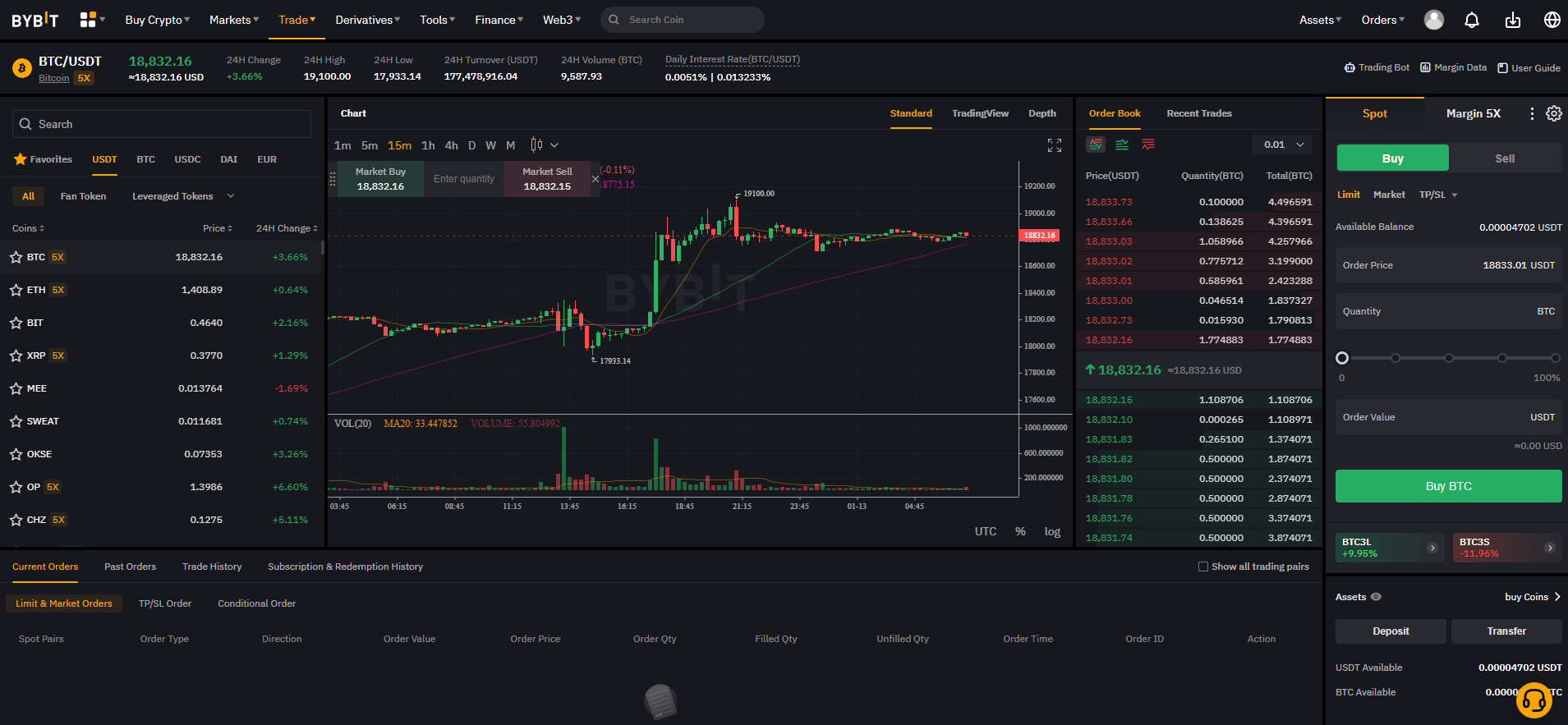Click the quantity percentage slider handle
The width and height of the screenshot is (1568, 725).
1342,358
